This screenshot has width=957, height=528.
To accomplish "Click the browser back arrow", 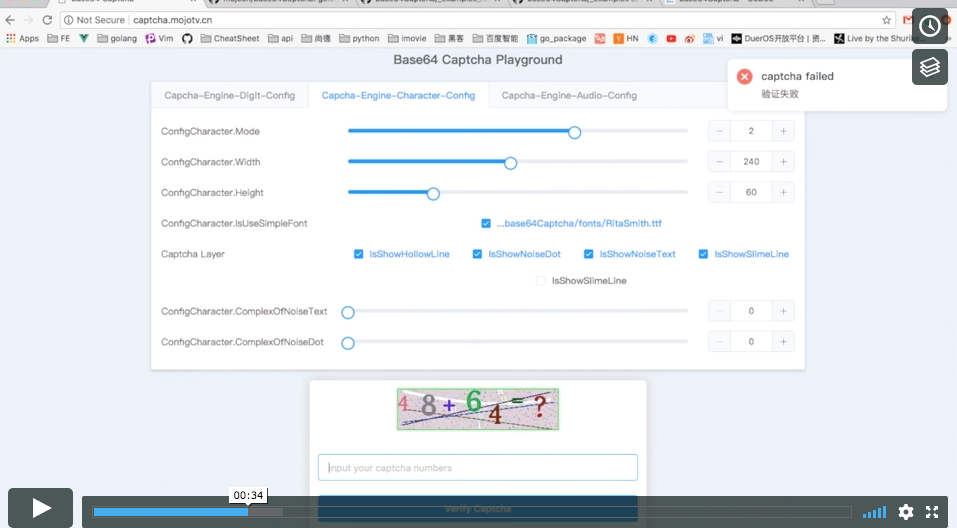I will point(10,20).
